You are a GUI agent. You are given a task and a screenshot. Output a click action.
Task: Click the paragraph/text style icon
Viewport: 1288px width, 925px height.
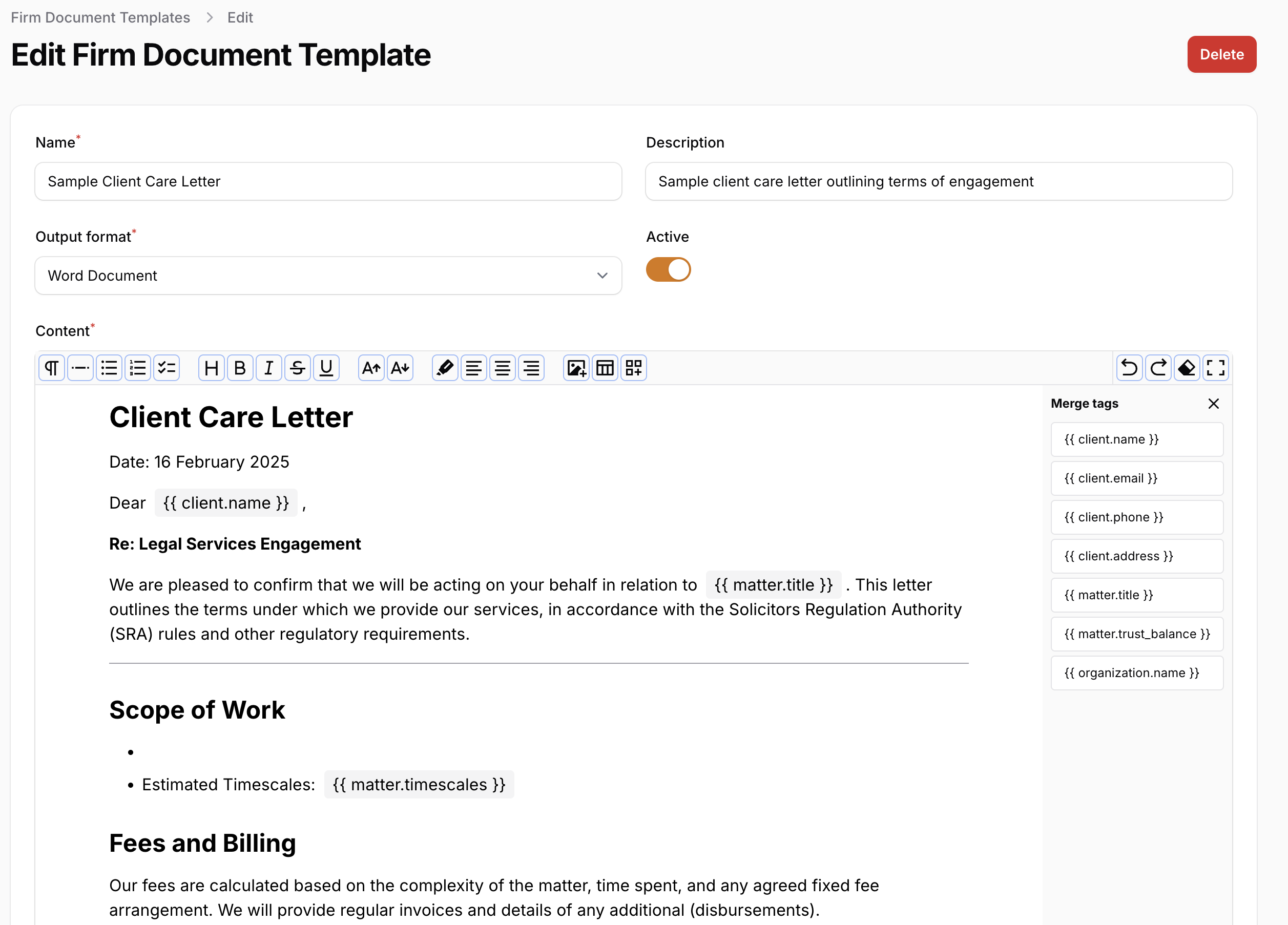click(53, 367)
